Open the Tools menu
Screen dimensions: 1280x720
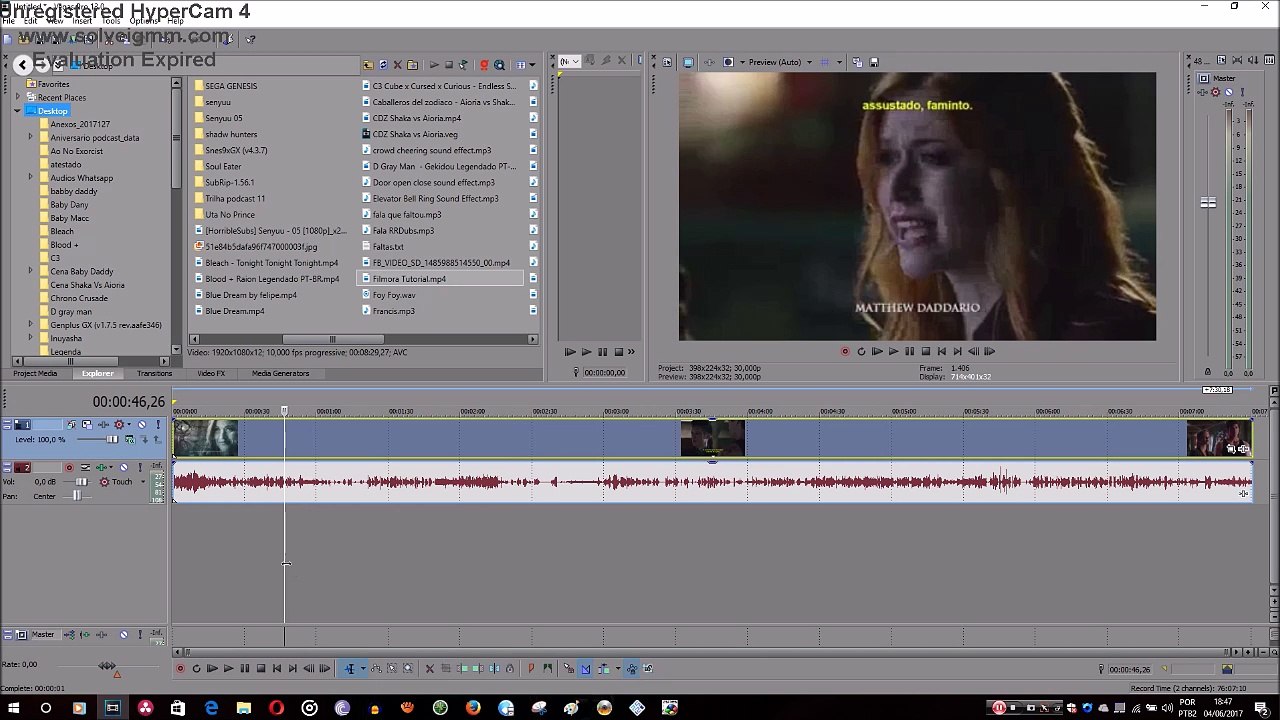pos(111,21)
